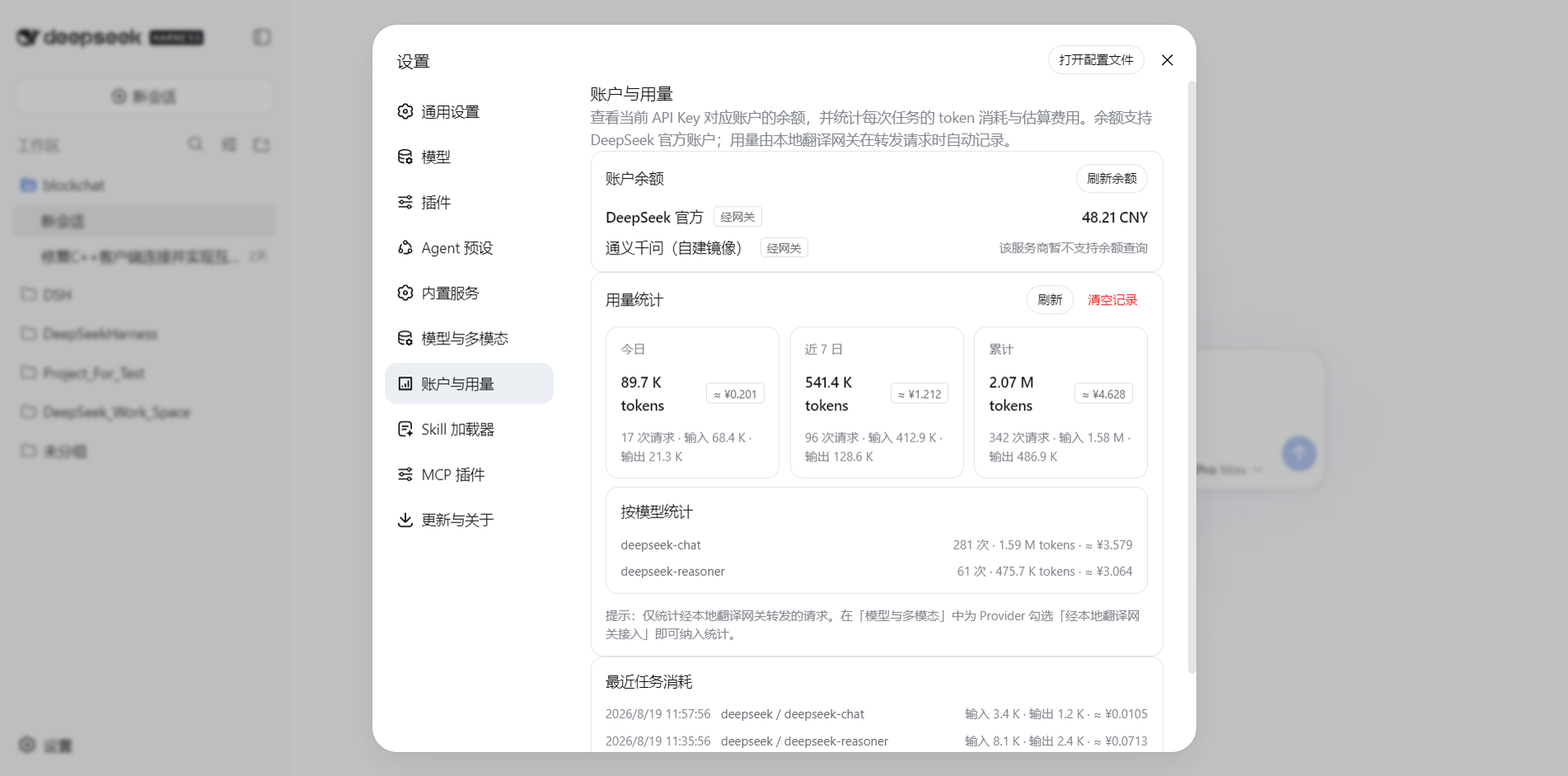Click the 11:35:56 recent task entry

[877, 741]
